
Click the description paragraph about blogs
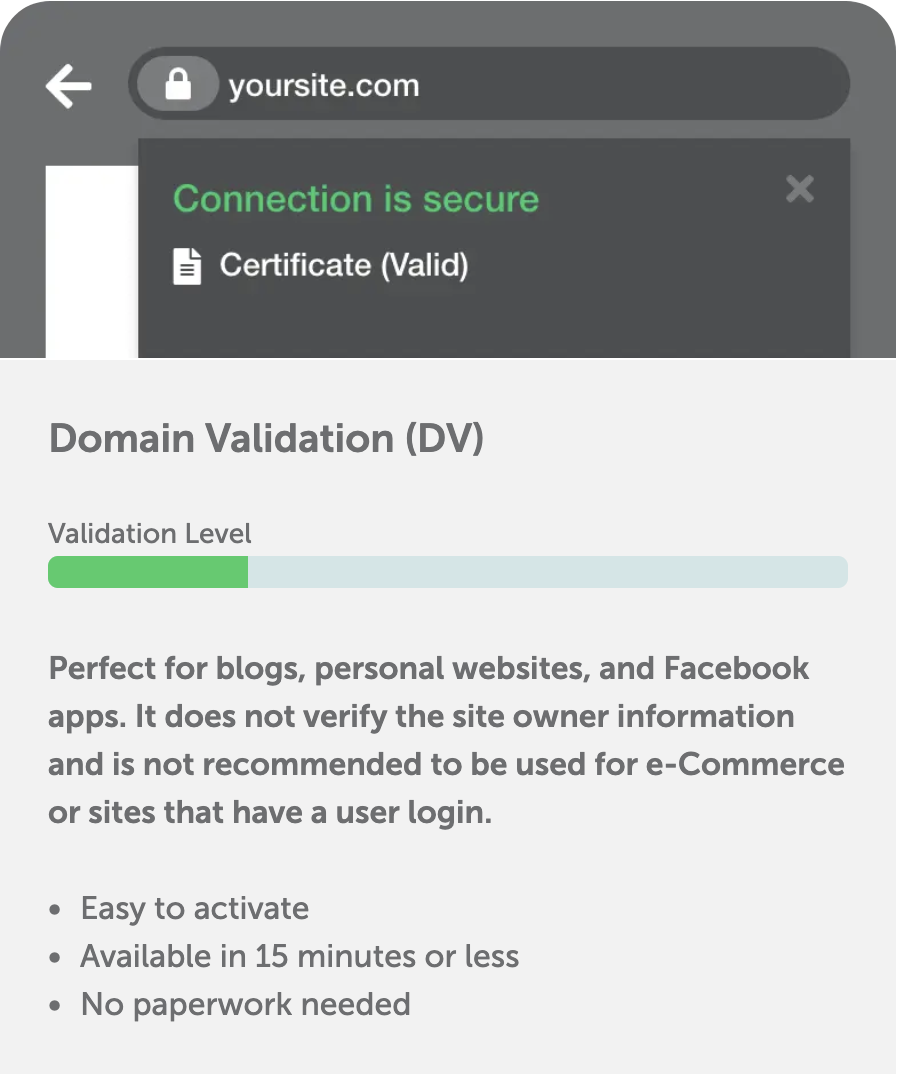pyautogui.click(x=446, y=740)
